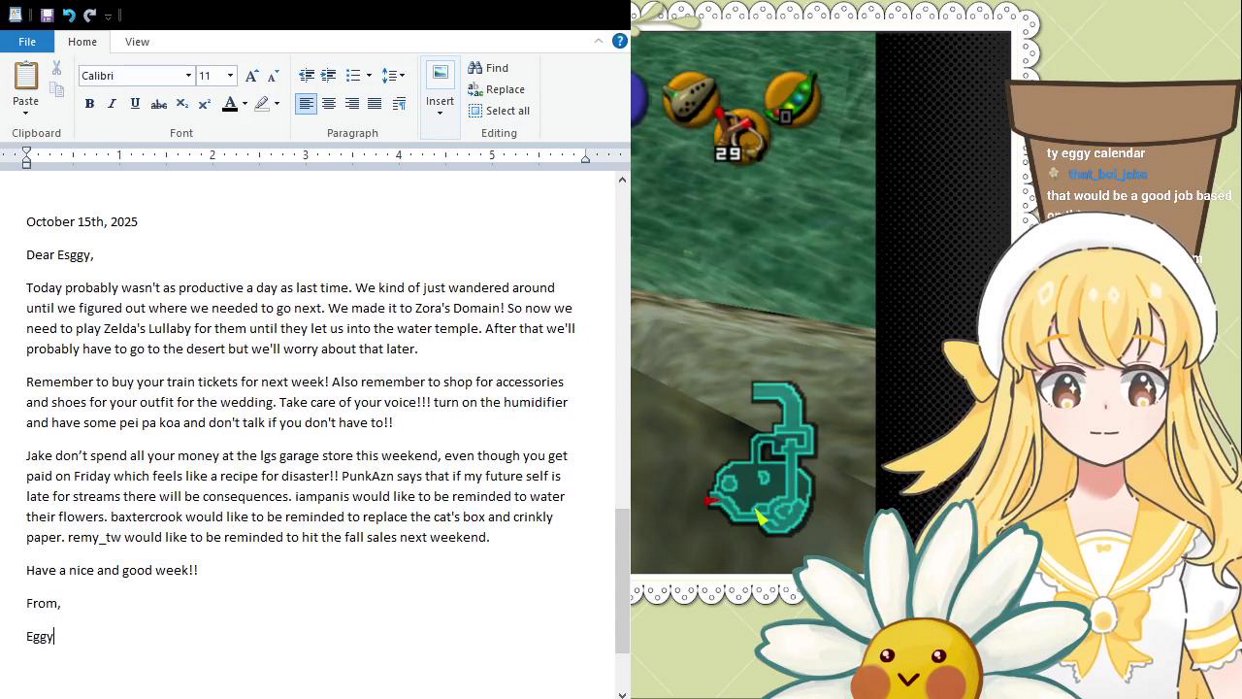Screen dimensions: 1242x699
Task: Open the highlight color dropdown arrow
Action: coord(277,104)
